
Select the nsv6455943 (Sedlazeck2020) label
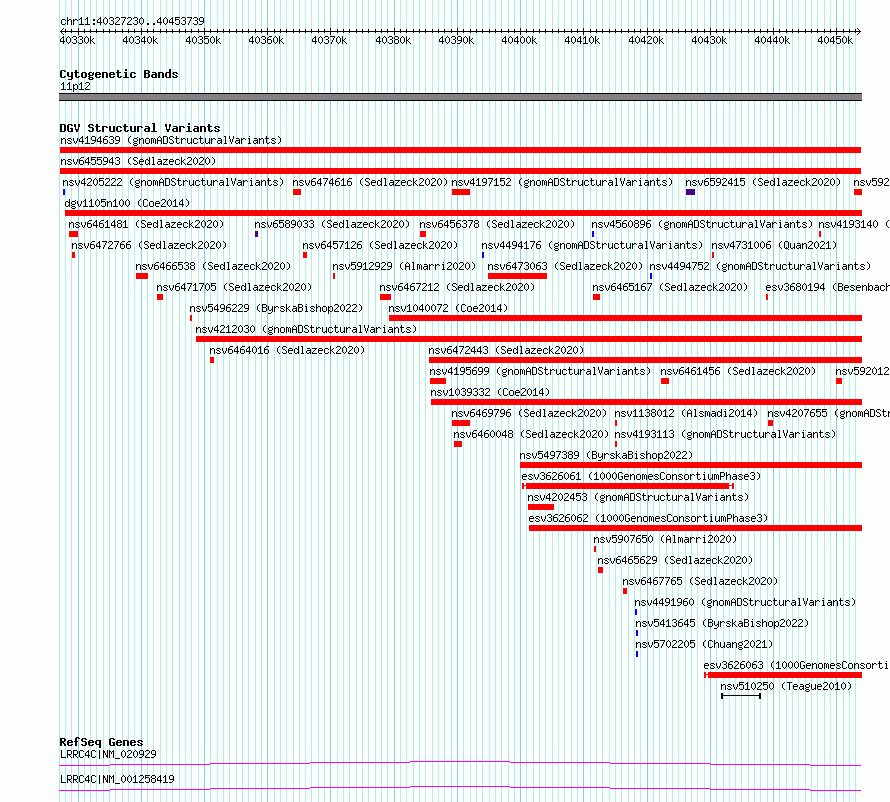[x=138, y=161]
